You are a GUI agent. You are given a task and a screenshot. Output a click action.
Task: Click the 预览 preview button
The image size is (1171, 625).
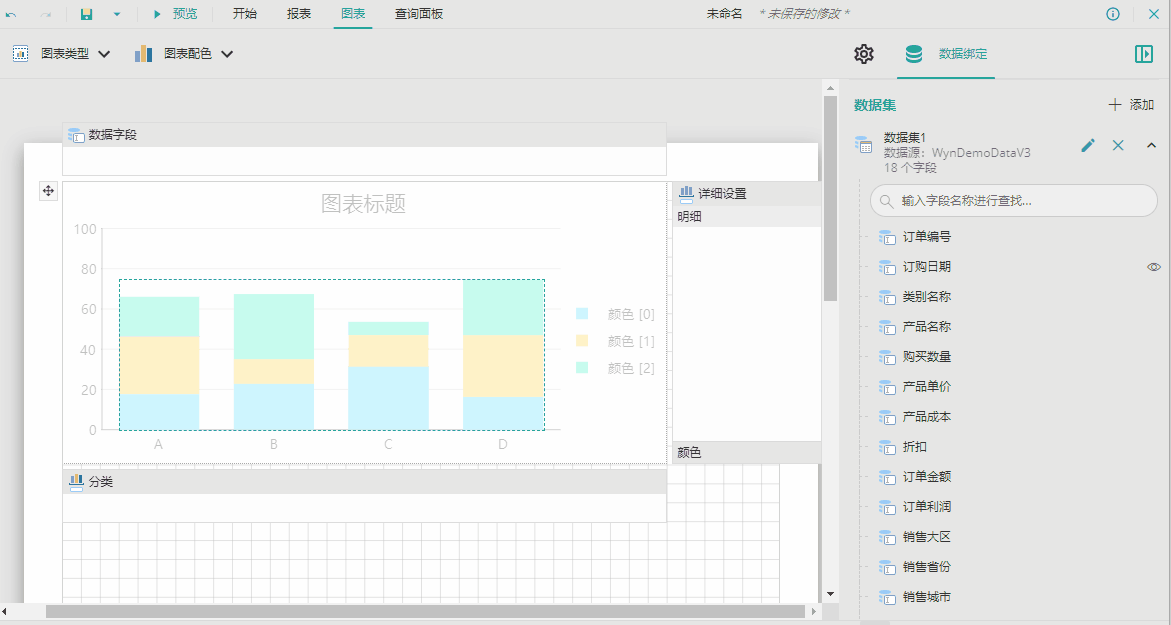pos(175,14)
